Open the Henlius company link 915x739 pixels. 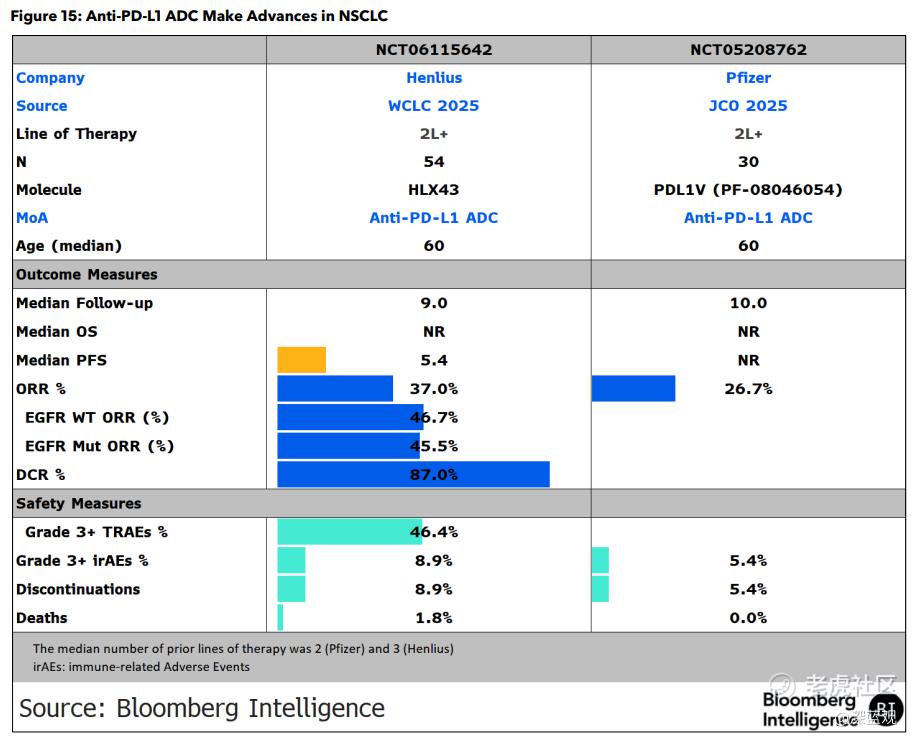click(434, 78)
